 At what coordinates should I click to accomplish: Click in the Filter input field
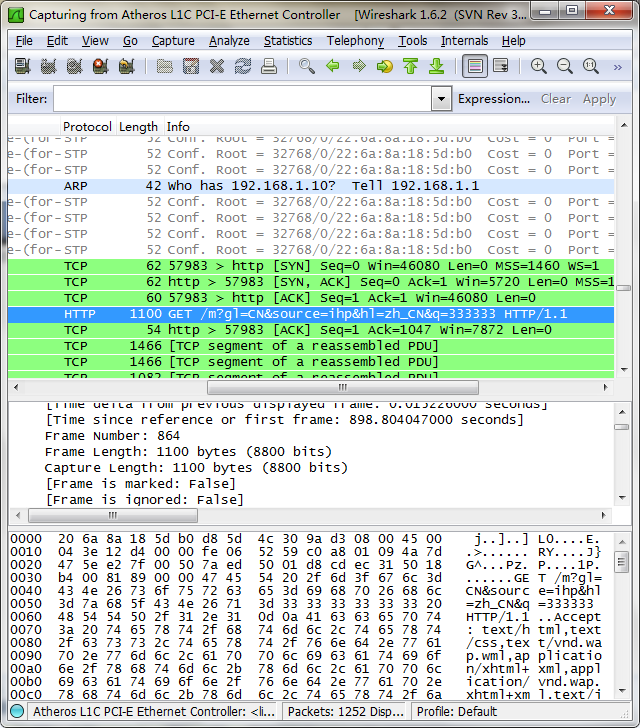coord(242,98)
